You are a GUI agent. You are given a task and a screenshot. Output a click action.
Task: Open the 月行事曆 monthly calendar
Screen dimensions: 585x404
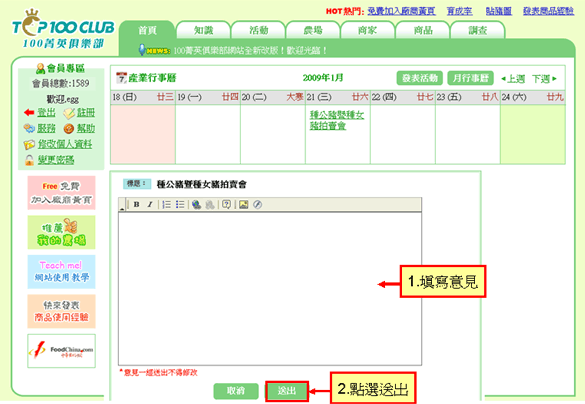tap(470, 78)
